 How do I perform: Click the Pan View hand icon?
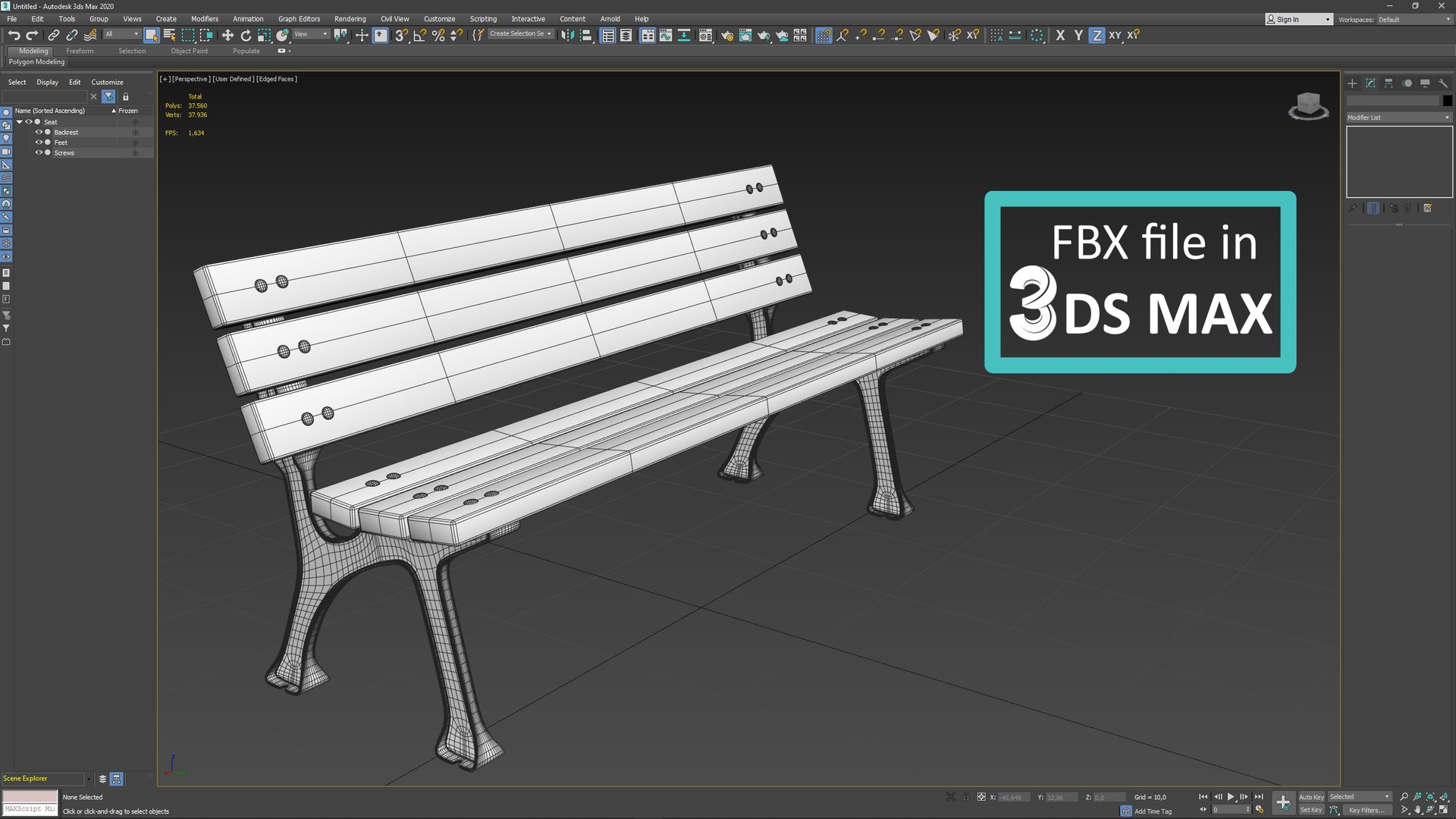click(1417, 809)
